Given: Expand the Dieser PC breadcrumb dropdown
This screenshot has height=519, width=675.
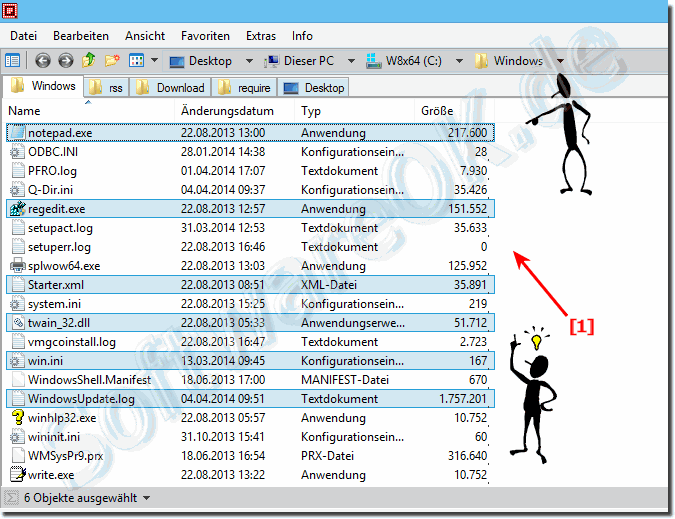Looking at the screenshot, I should pyautogui.click(x=351, y=61).
